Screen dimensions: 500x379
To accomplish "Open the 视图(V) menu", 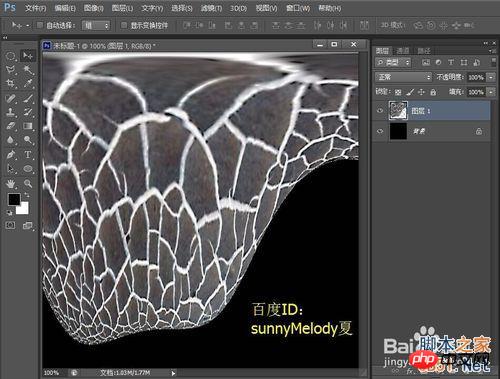I will tap(266, 8).
